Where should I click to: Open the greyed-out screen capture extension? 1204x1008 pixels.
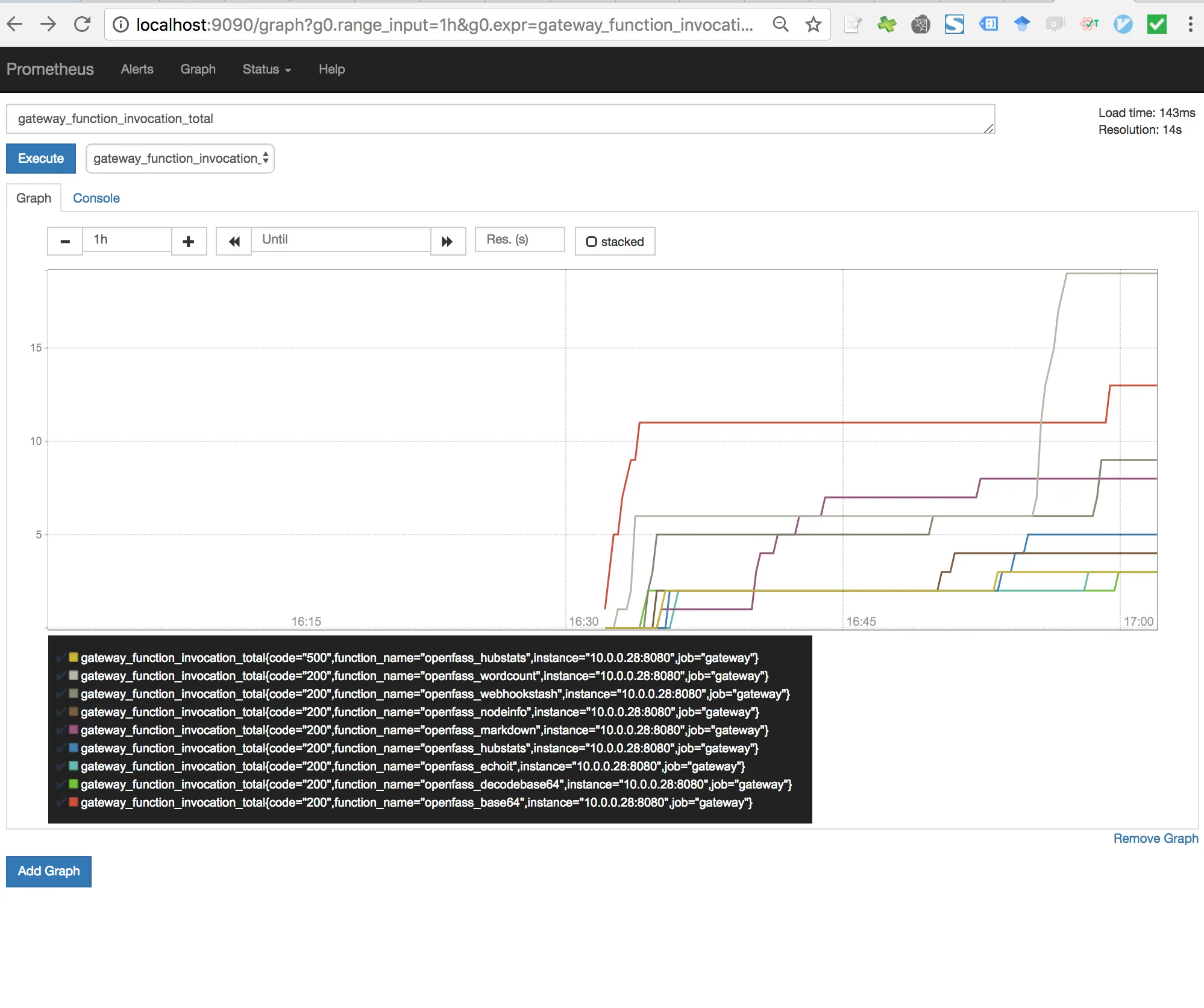pos(1055,24)
